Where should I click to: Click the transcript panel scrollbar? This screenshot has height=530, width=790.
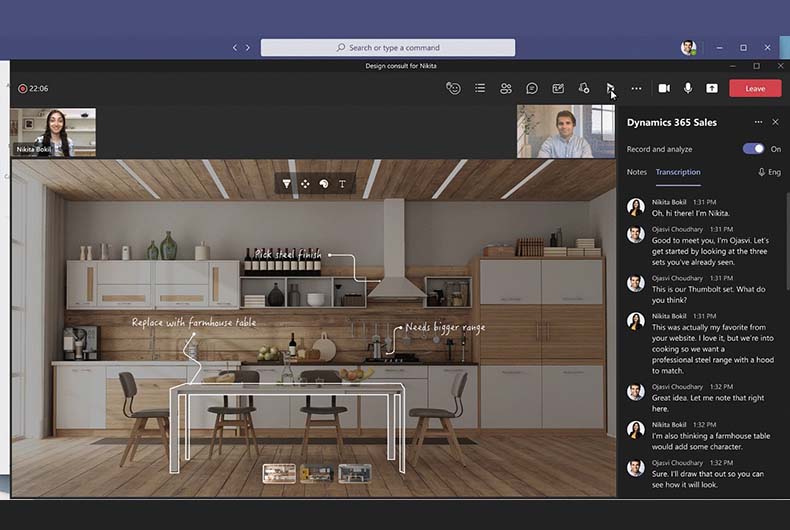coord(787,242)
